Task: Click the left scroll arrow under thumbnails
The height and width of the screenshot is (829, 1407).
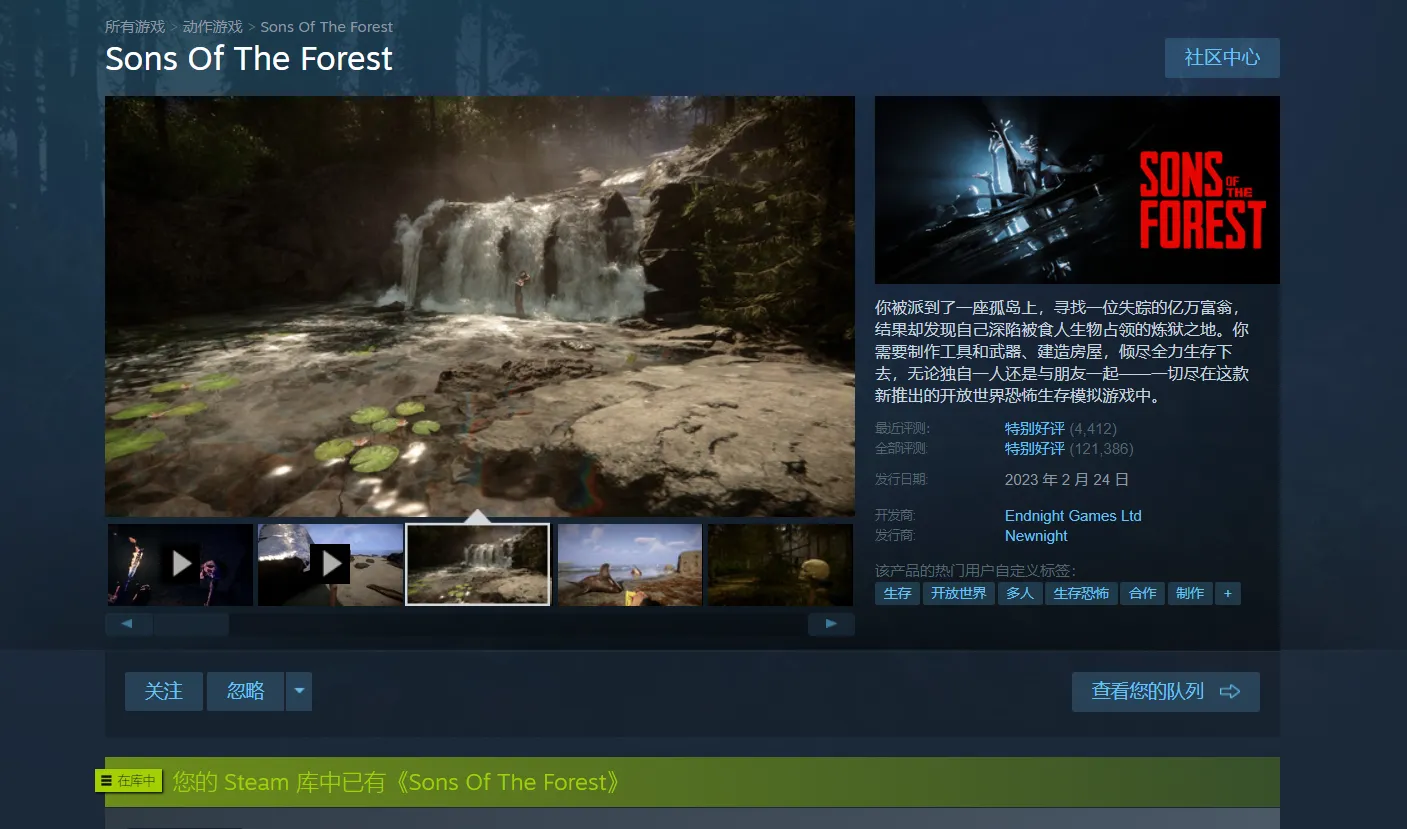Action: coord(128,624)
